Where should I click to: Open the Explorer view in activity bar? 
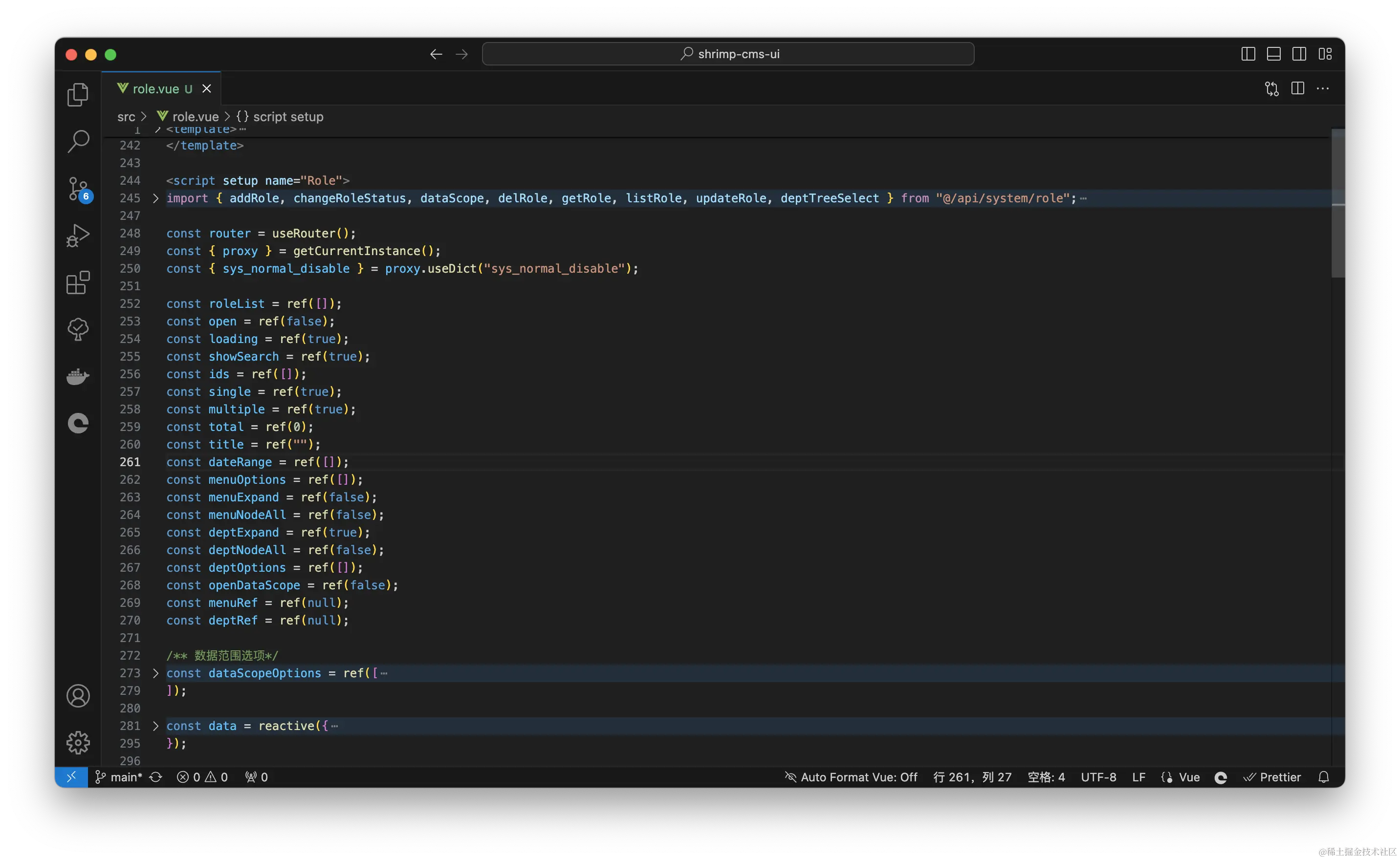[x=78, y=94]
